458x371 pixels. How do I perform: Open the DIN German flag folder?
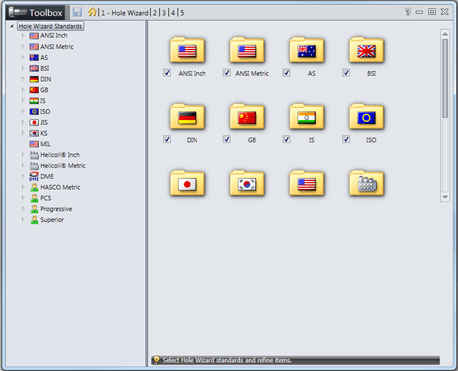[187, 116]
